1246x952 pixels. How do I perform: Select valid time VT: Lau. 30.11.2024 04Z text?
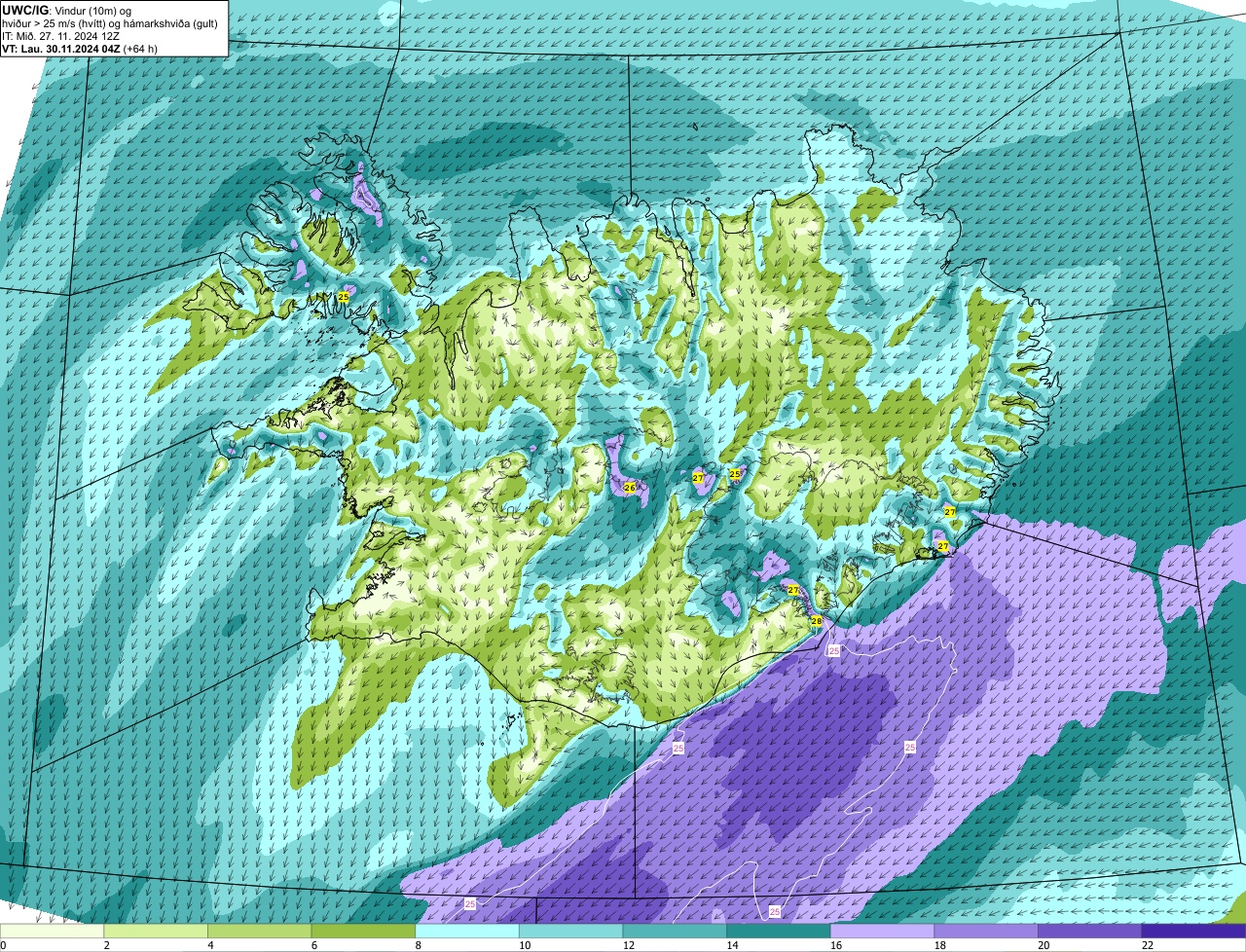(x=60, y=48)
